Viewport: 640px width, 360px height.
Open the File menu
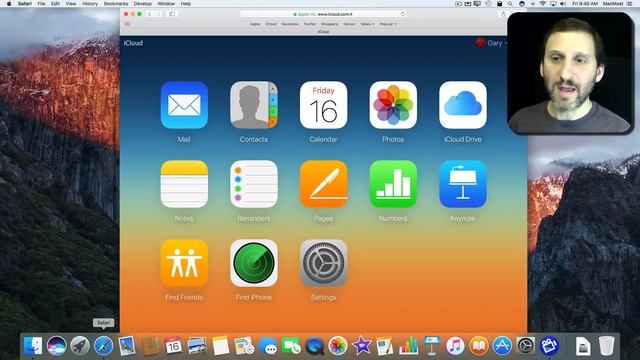[41, 4]
